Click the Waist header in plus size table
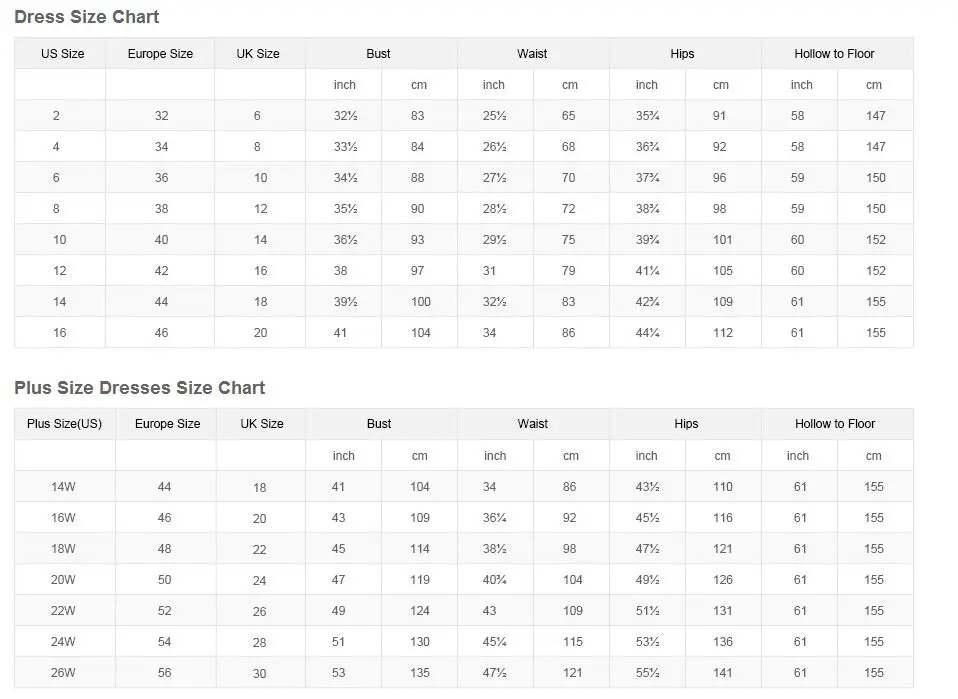Image resolution: width=958 pixels, height=699 pixels. click(x=533, y=424)
